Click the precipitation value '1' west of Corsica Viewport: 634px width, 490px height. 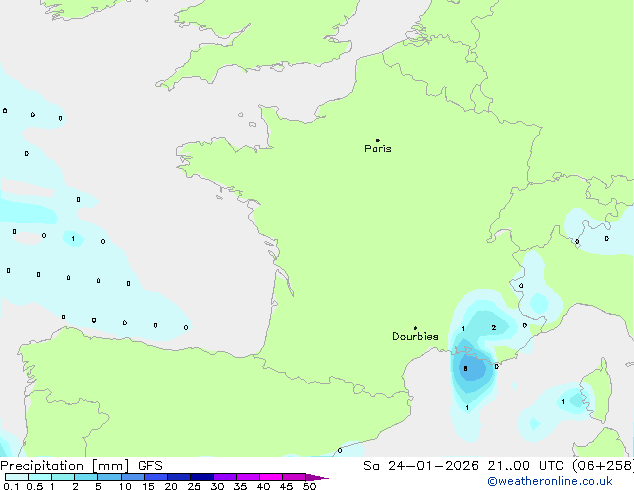(563, 401)
